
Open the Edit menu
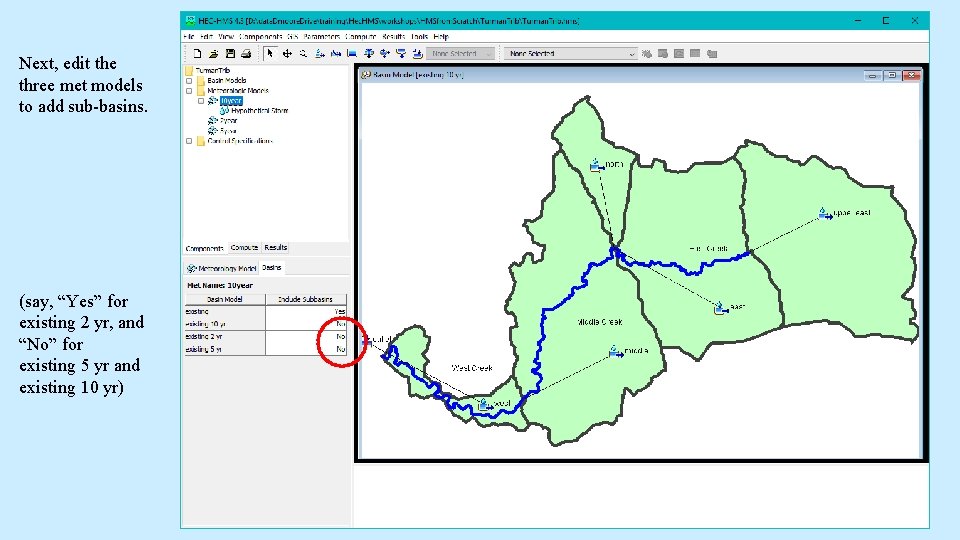206,37
